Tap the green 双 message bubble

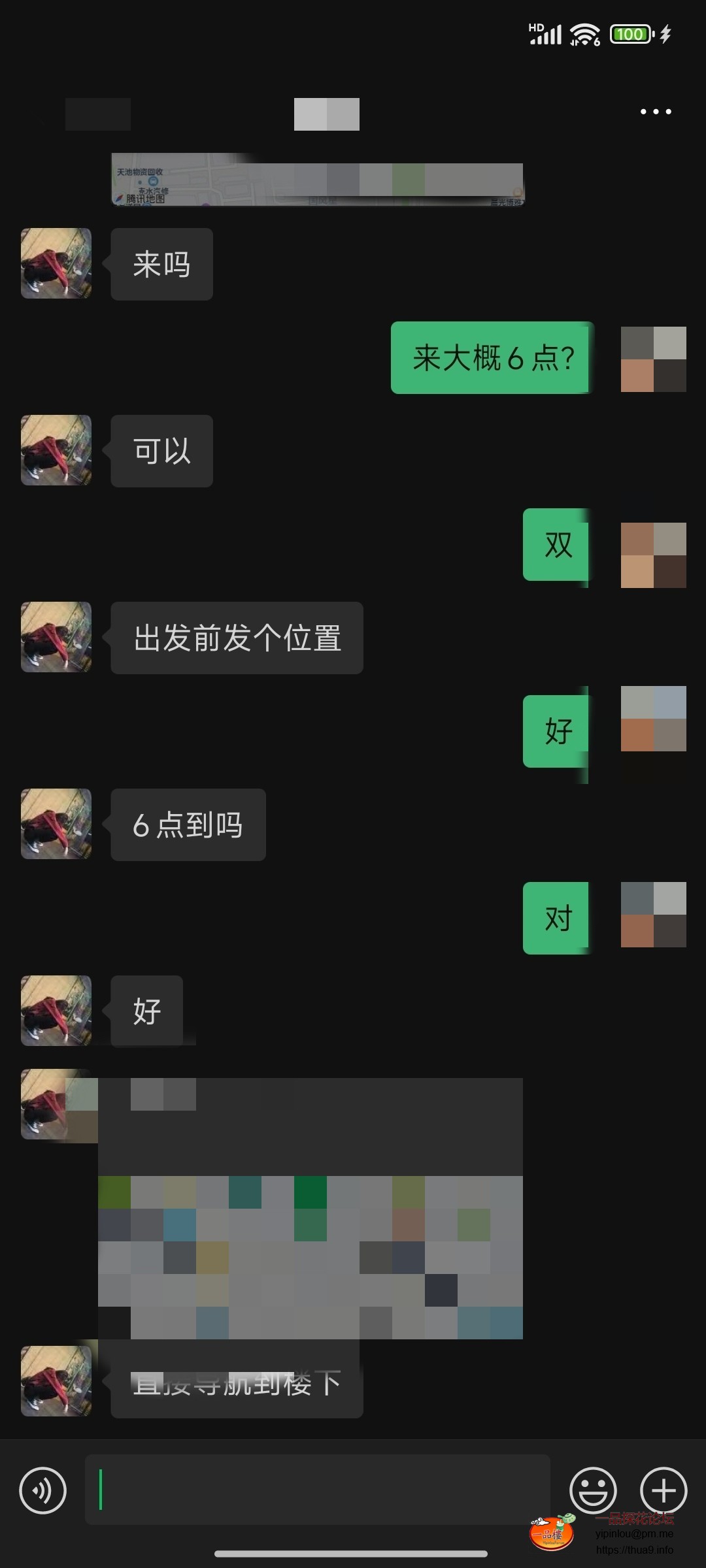point(557,545)
